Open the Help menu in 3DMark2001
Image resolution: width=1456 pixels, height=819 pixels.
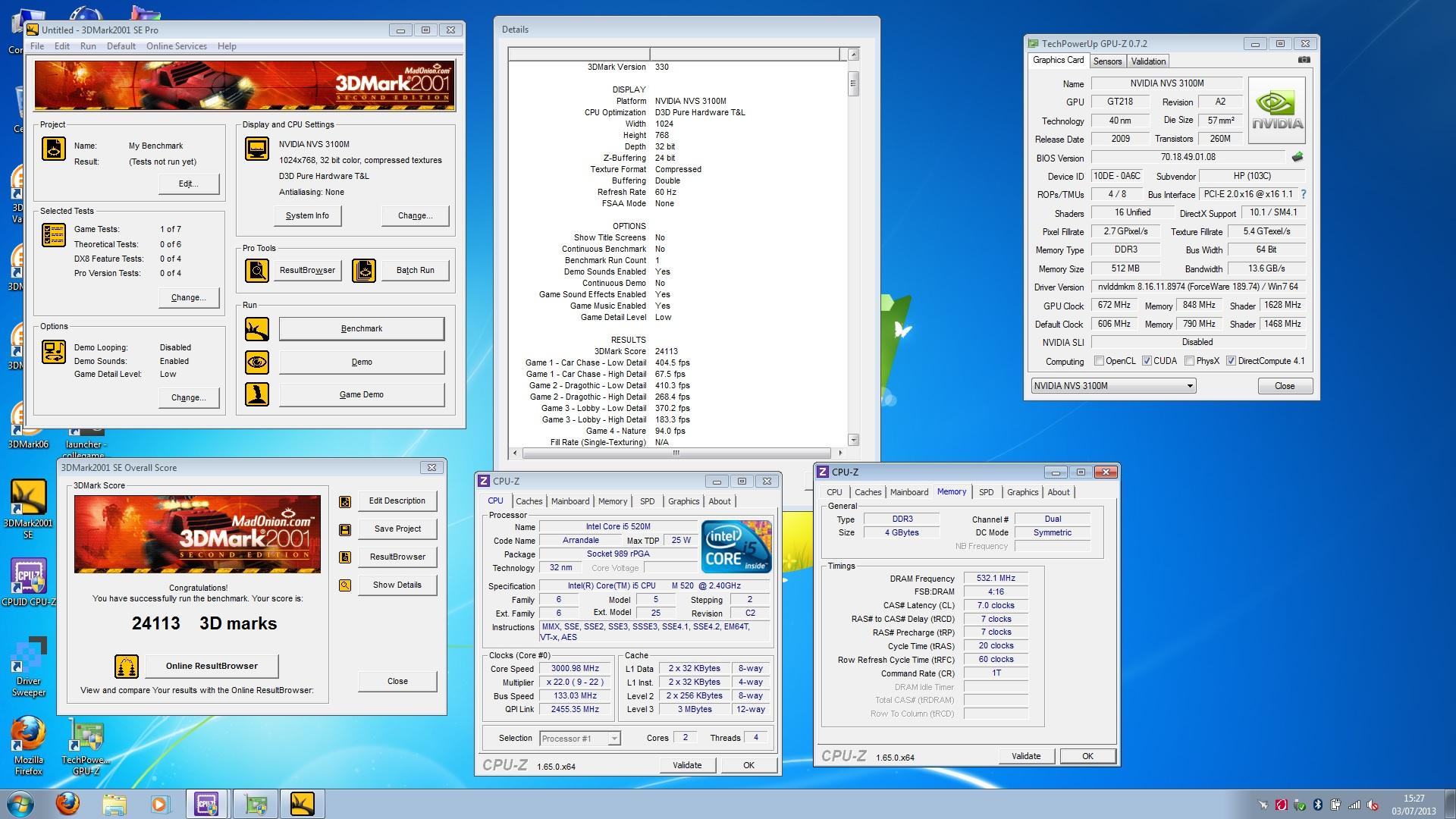click(x=227, y=46)
